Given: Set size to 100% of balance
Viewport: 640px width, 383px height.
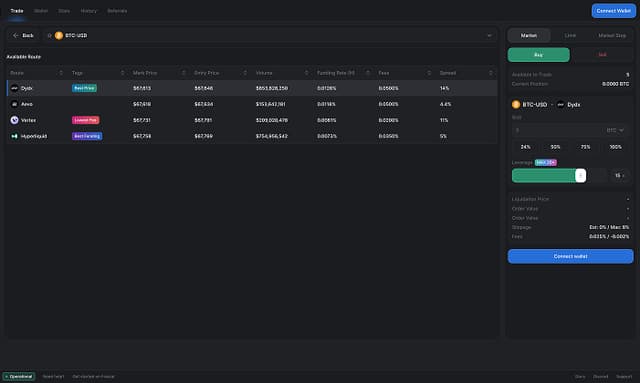Looking at the screenshot, I should tap(616, 147).
